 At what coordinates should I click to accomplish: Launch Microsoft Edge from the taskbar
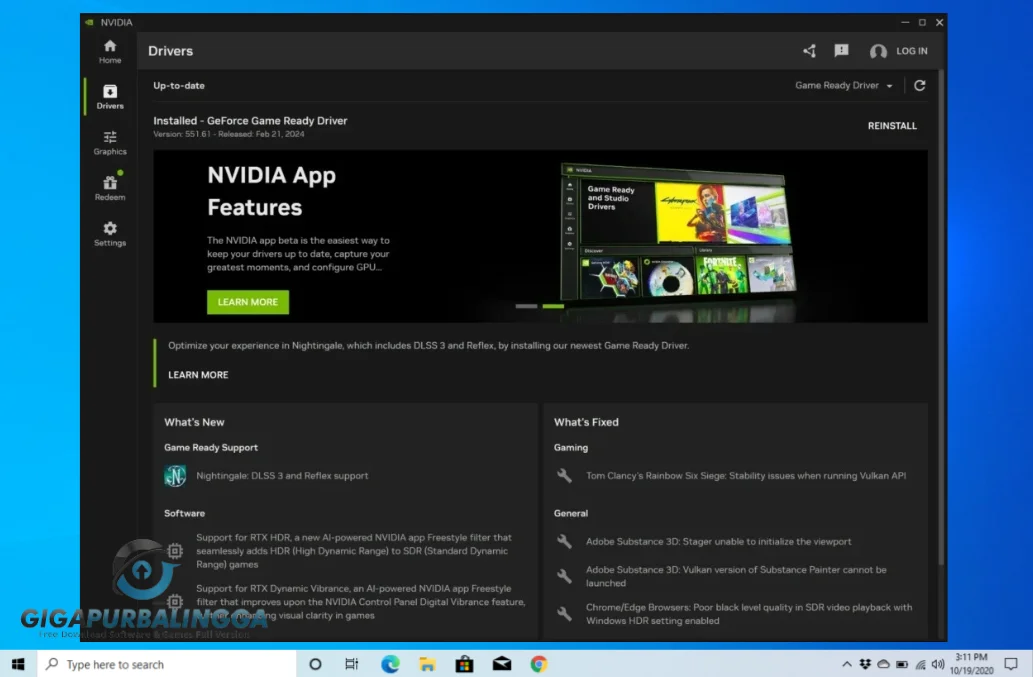[390, 664]
